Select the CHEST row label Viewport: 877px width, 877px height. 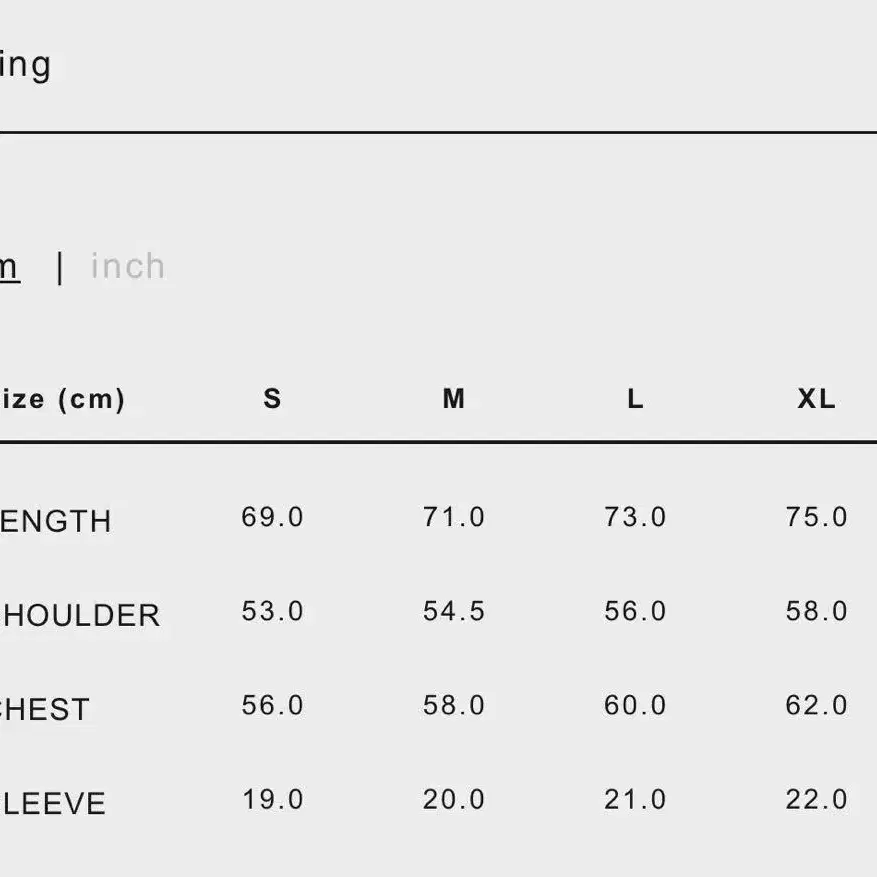point(45,709)
